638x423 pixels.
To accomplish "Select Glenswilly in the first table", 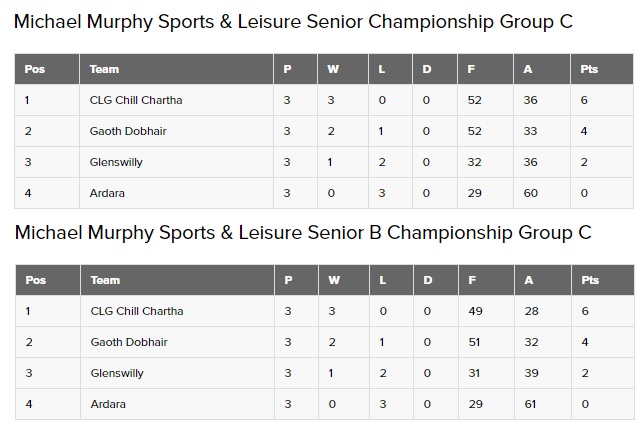I will pyautogui.click(x=116, y=162).
